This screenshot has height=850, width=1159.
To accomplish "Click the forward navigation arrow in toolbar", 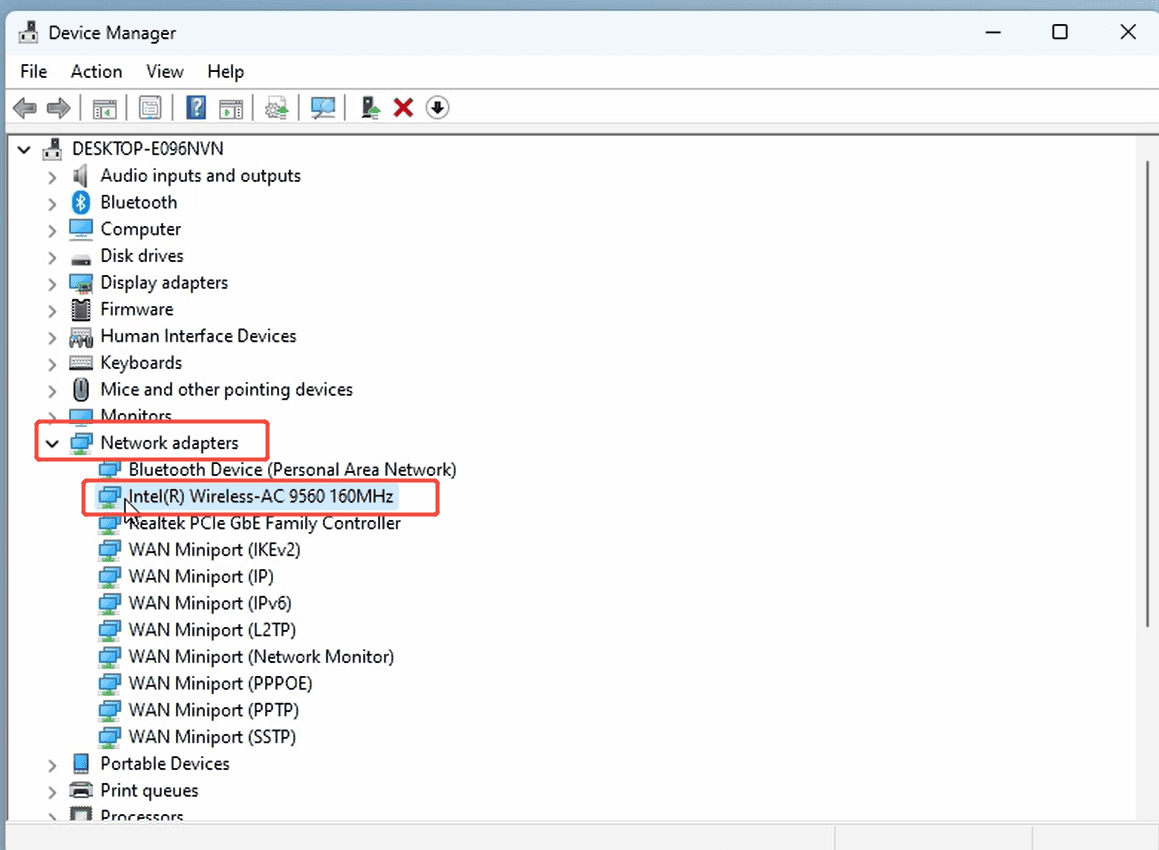I will click(x=58, y=107).
